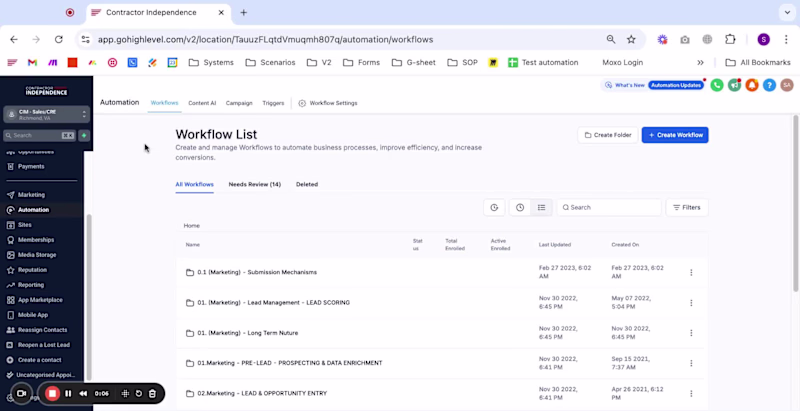Image resolution: width=800 pixels, height=411 pixels.
Task: Open Chrome tab search dropdown arrow
Action: [x=787, y=12]
